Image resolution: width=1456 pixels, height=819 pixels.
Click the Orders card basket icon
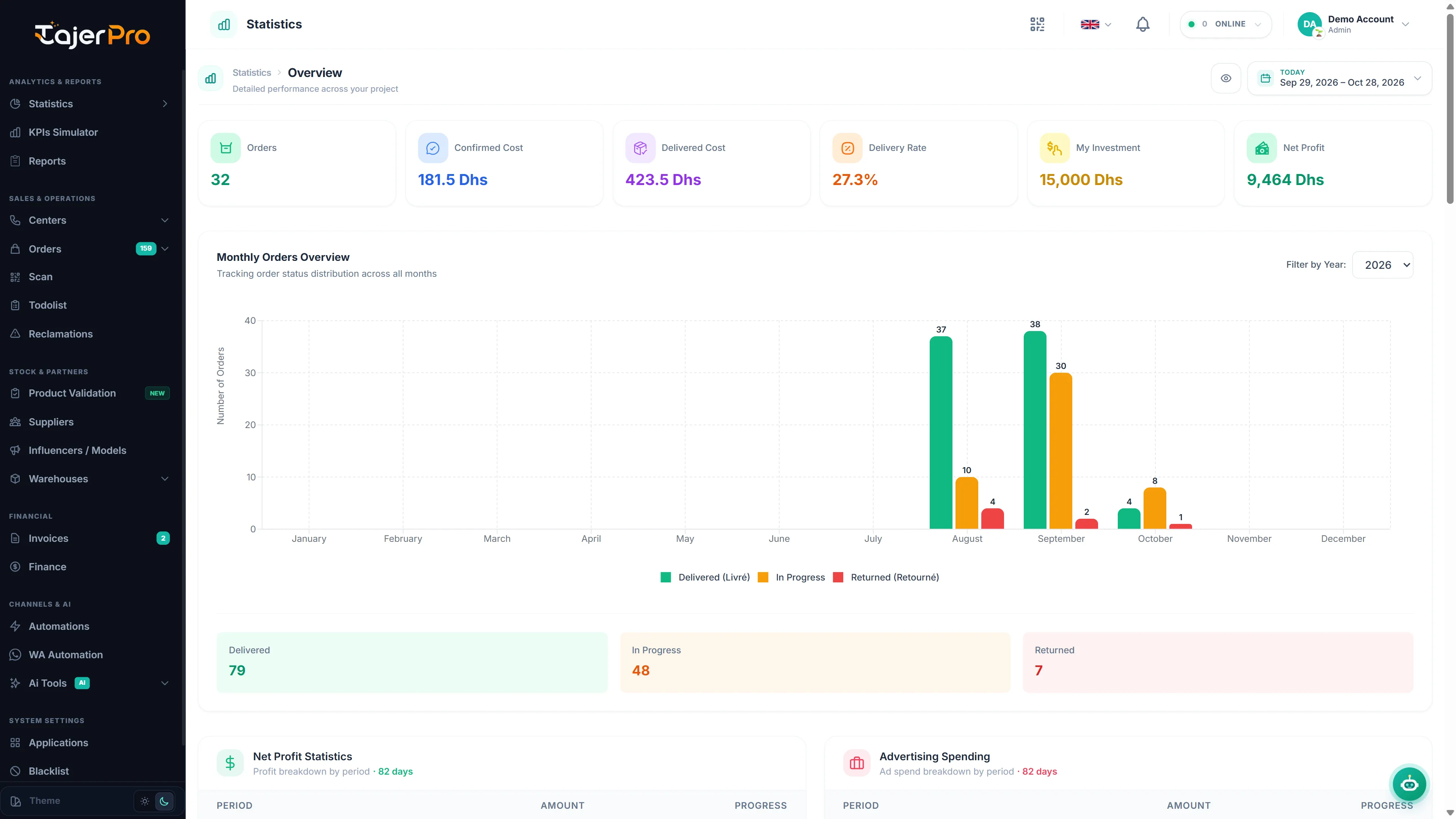coord(226,148)
